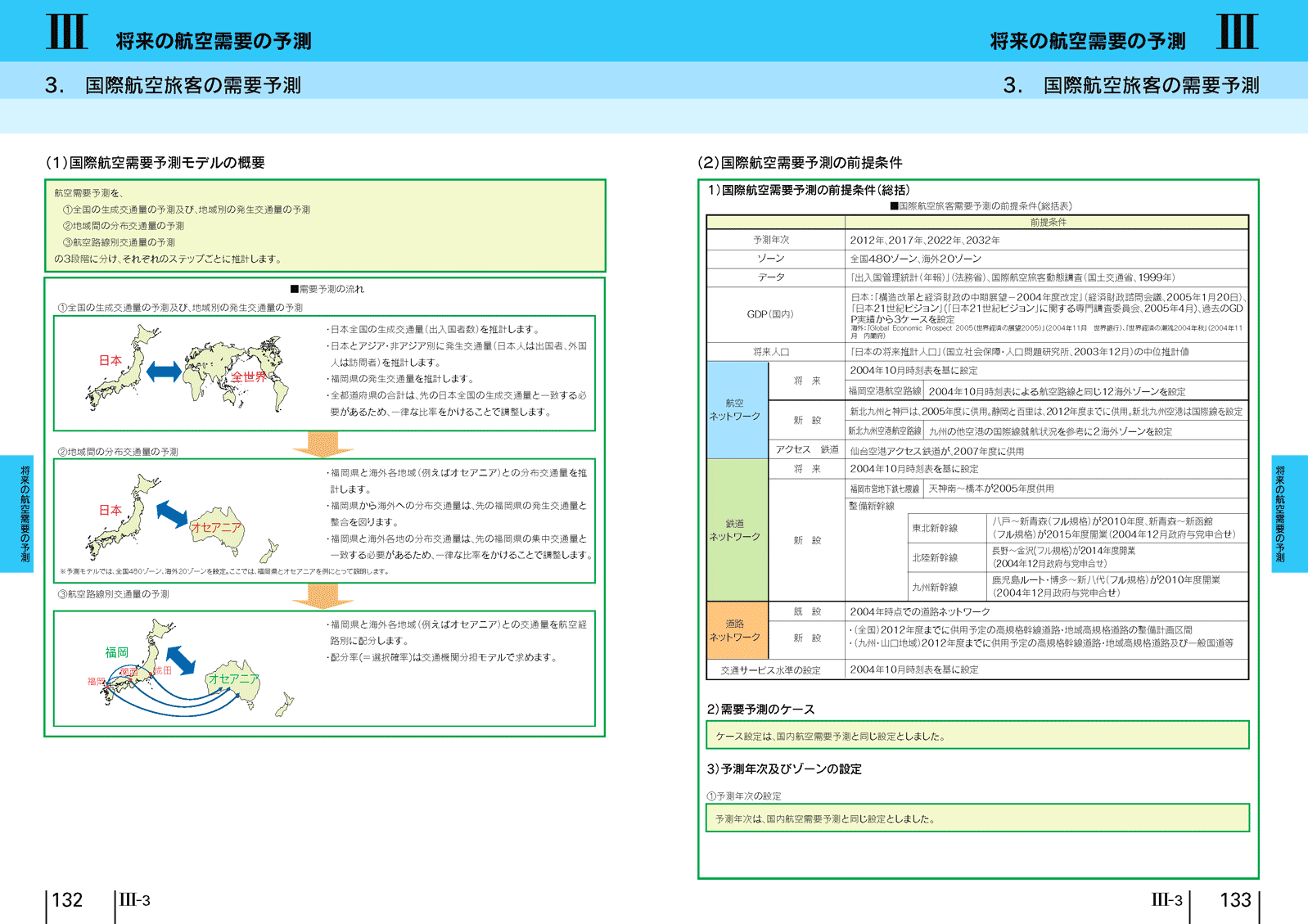Click the heading (1)国際航空需要予測モデルの概要
This screenshot has height=924, width=1308.
click(155, 163)
